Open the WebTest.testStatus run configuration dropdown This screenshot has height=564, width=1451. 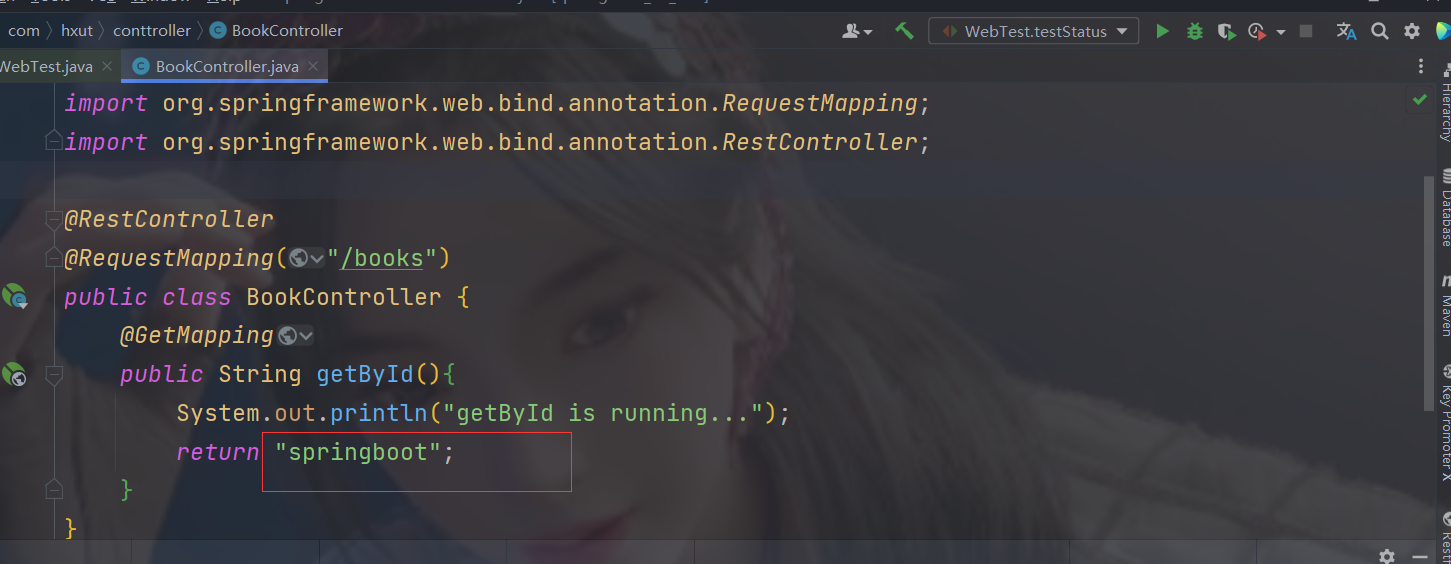(x=1034, y=31)
